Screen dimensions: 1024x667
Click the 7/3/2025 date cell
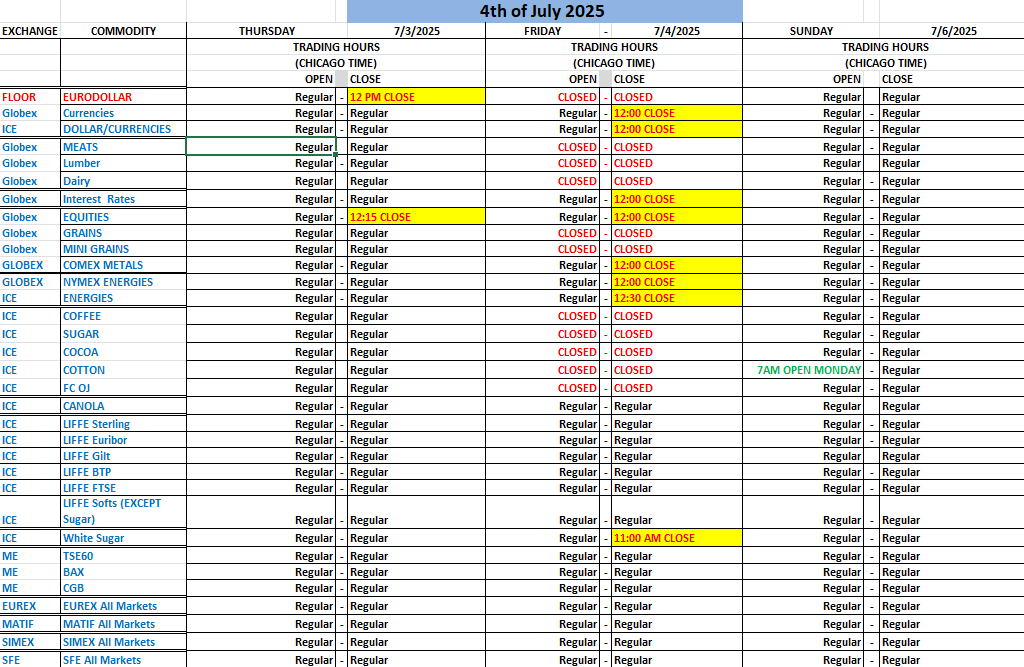coord(417,31)
